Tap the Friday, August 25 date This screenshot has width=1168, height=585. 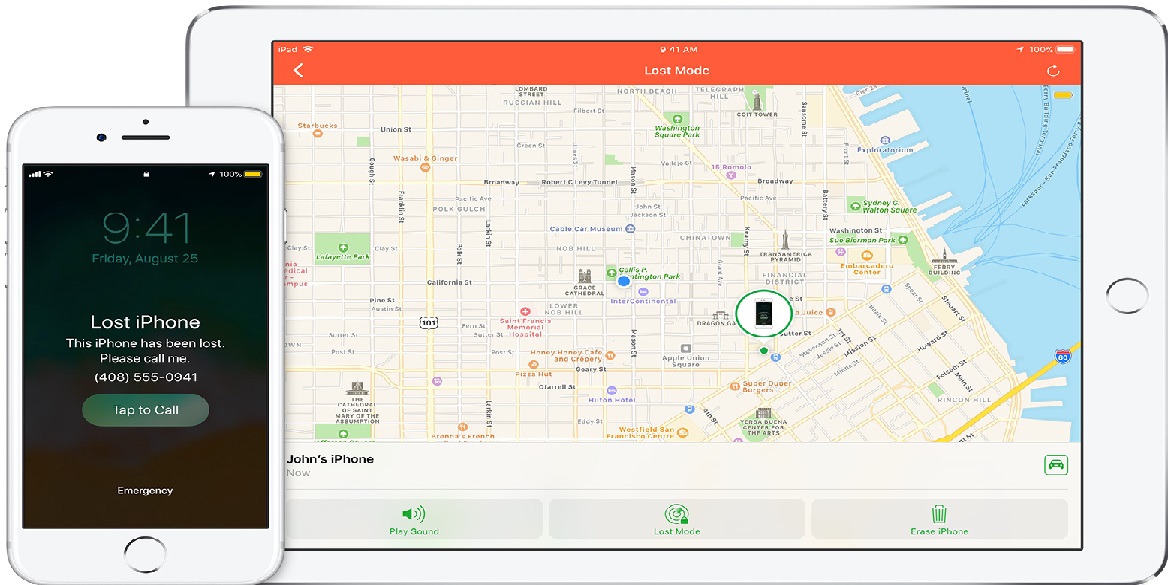coord(145,259)
